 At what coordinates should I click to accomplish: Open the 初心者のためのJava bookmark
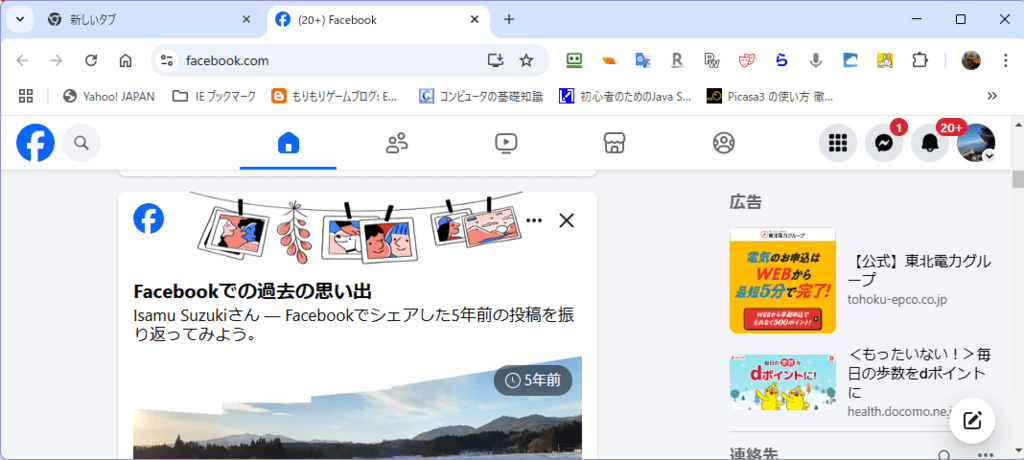coord(625,97)
